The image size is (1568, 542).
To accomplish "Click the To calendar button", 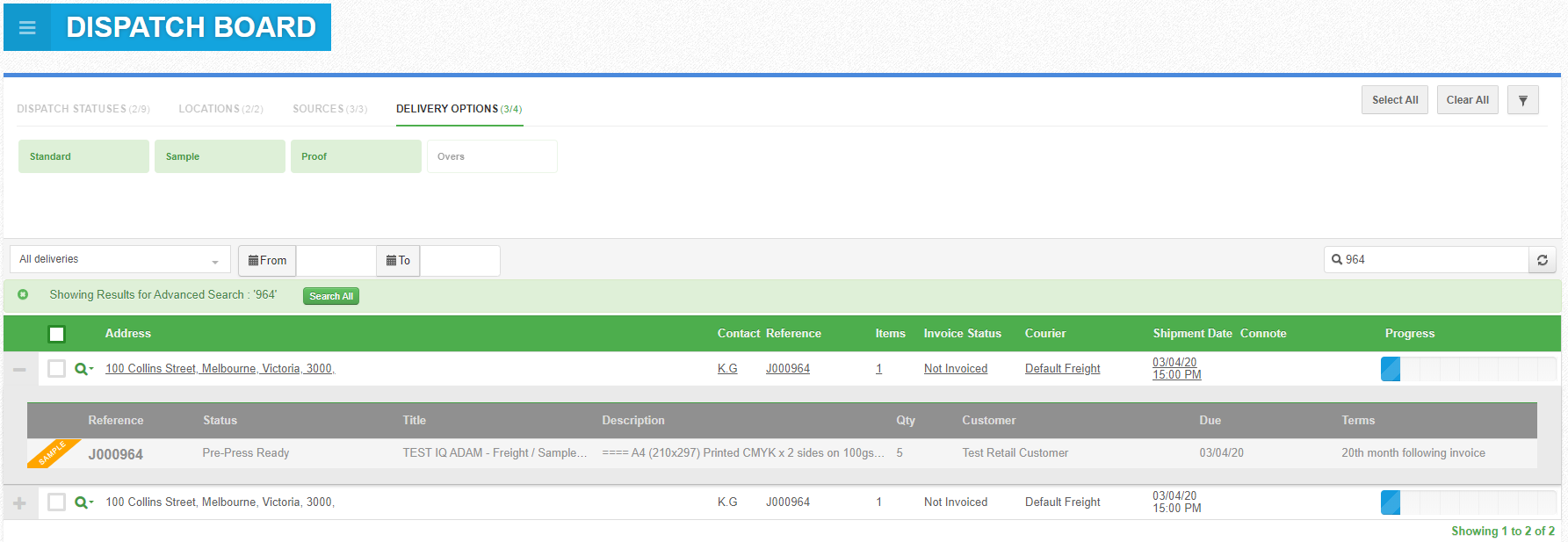I will pyautogui.click(x=398, y=261).
